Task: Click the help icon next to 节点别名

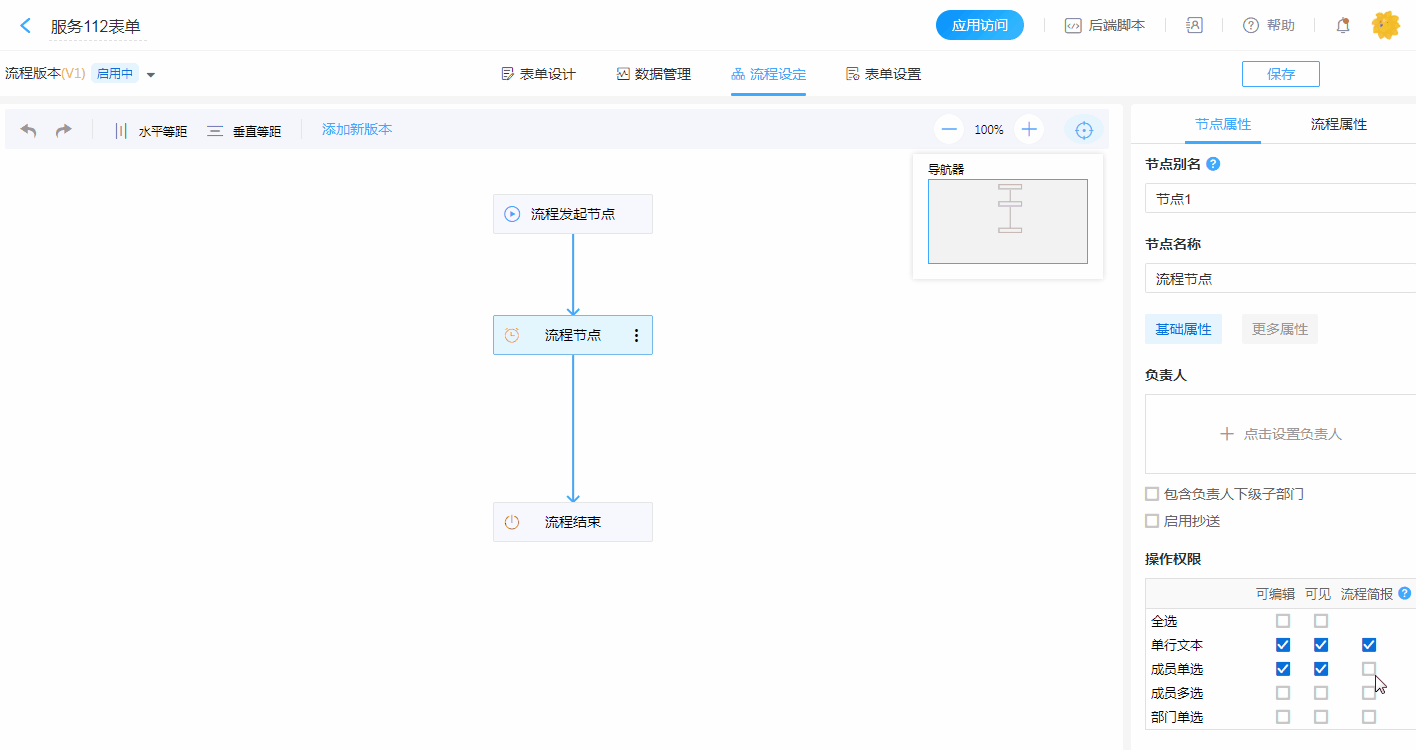Action: tap(1213, 164)
